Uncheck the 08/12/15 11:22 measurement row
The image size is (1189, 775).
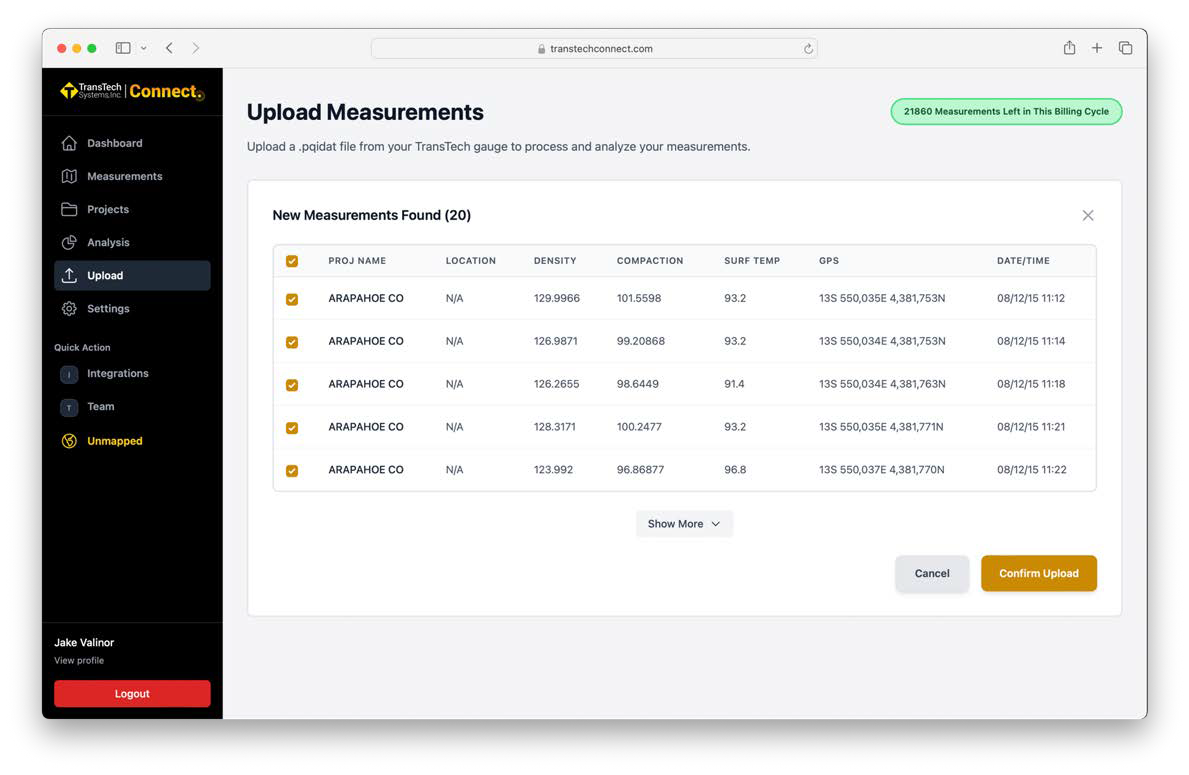292,470
